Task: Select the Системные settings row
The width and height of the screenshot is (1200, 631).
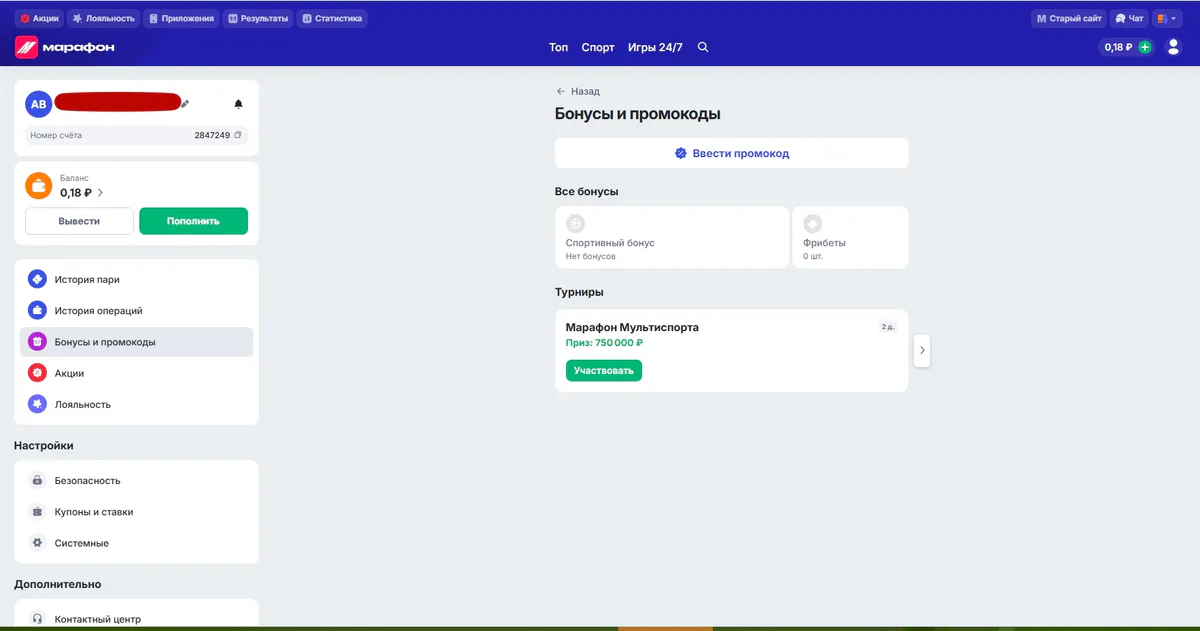Action: [x=137, y=543]
